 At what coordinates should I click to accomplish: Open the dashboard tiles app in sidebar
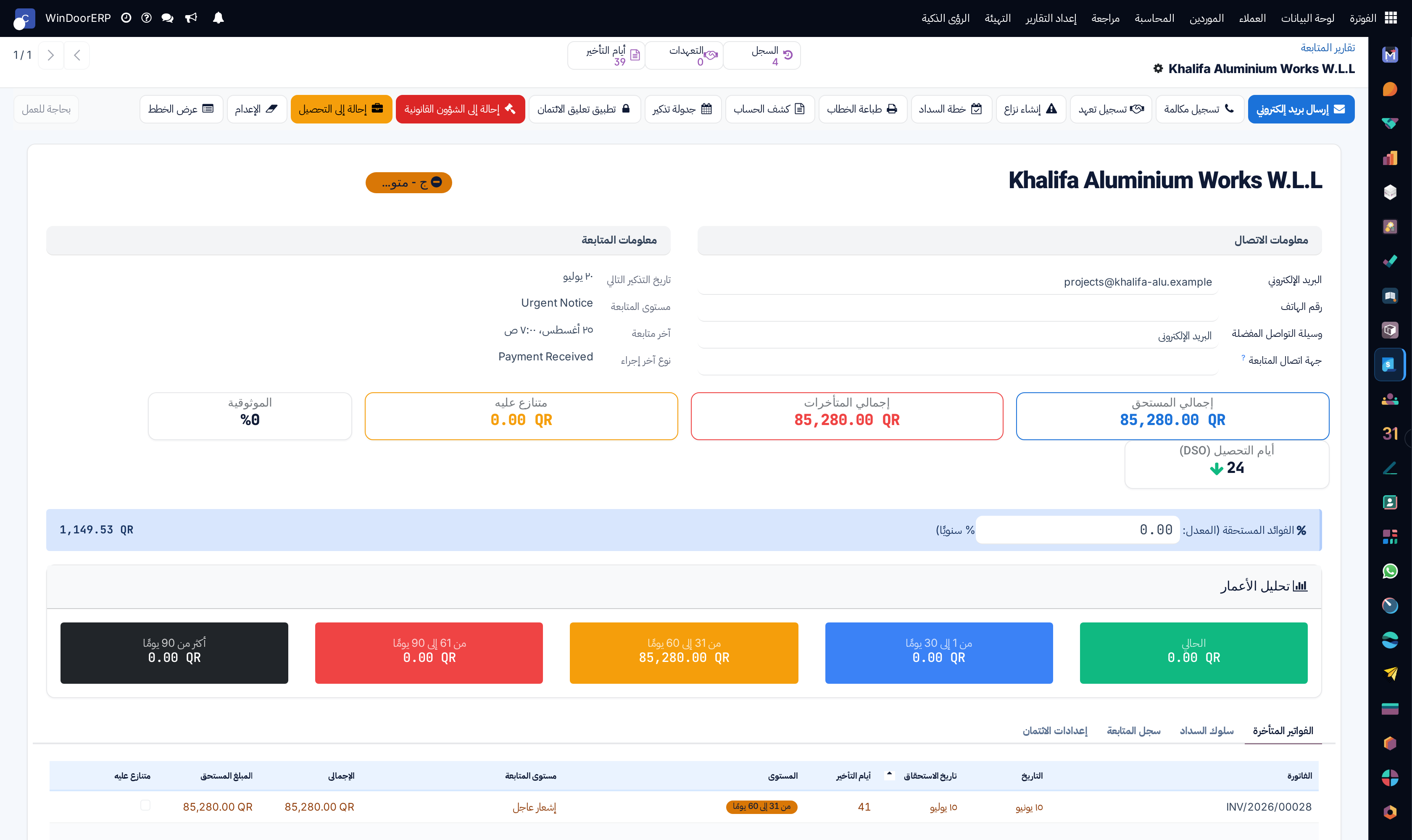click(x=1390, y=536)
